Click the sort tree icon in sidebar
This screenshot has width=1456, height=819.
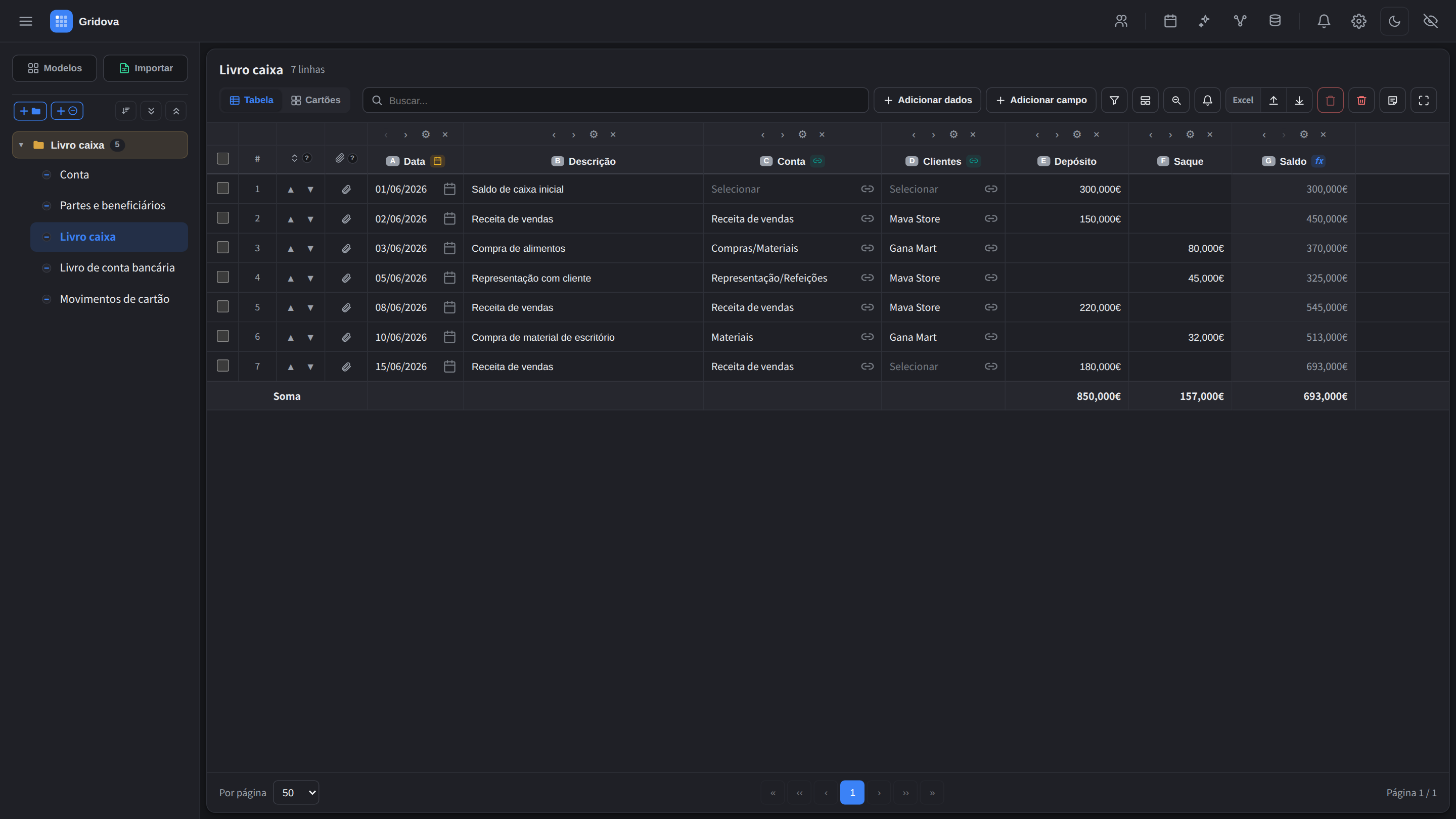coord(125,111)
